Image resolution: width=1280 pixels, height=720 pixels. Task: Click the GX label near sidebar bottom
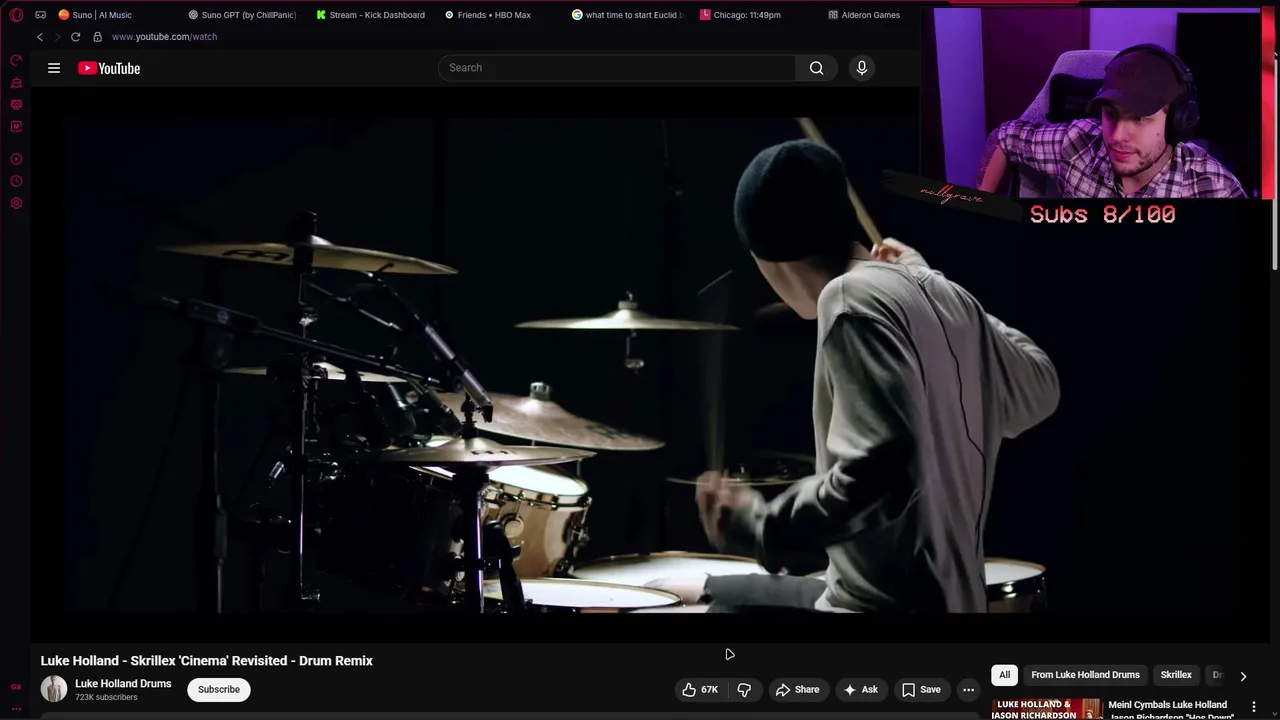click(x=16, y=687)
